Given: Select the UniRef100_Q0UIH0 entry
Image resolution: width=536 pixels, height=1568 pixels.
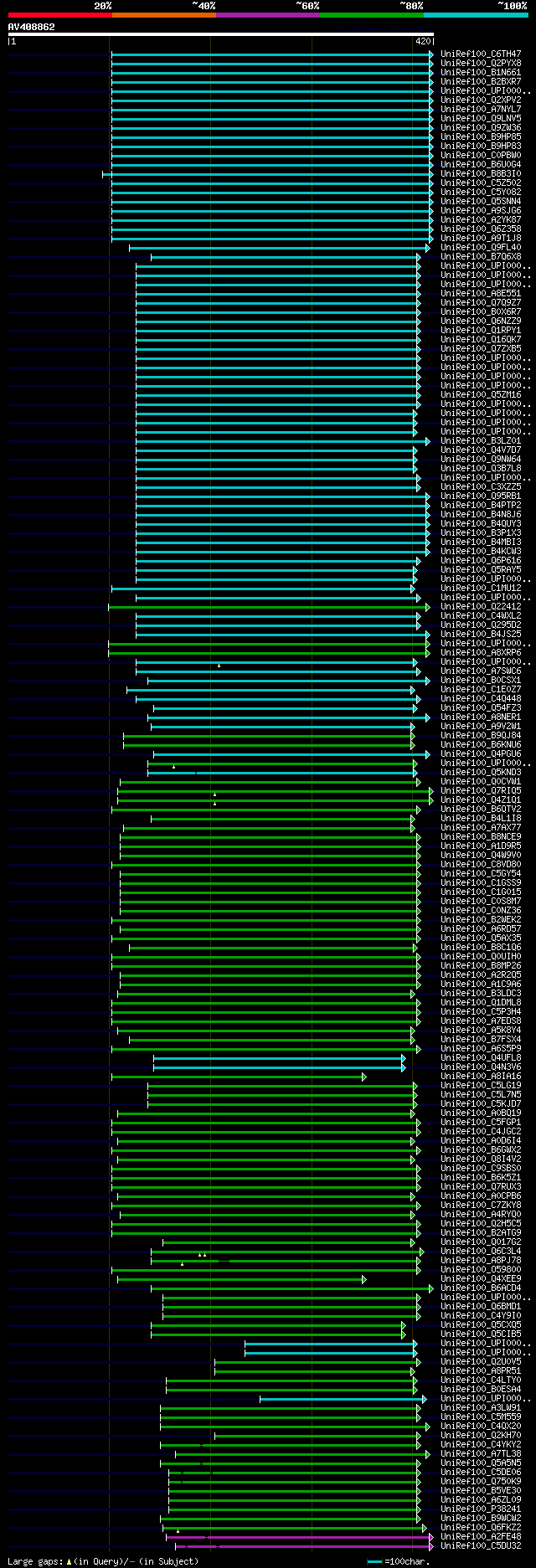Looking at the screenshot, I should (481, 957).
